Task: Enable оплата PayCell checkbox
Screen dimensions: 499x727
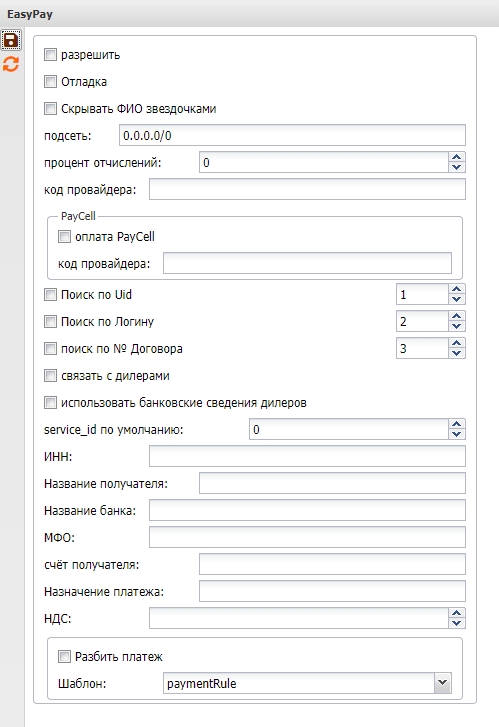Action: (x=64, y=236)
